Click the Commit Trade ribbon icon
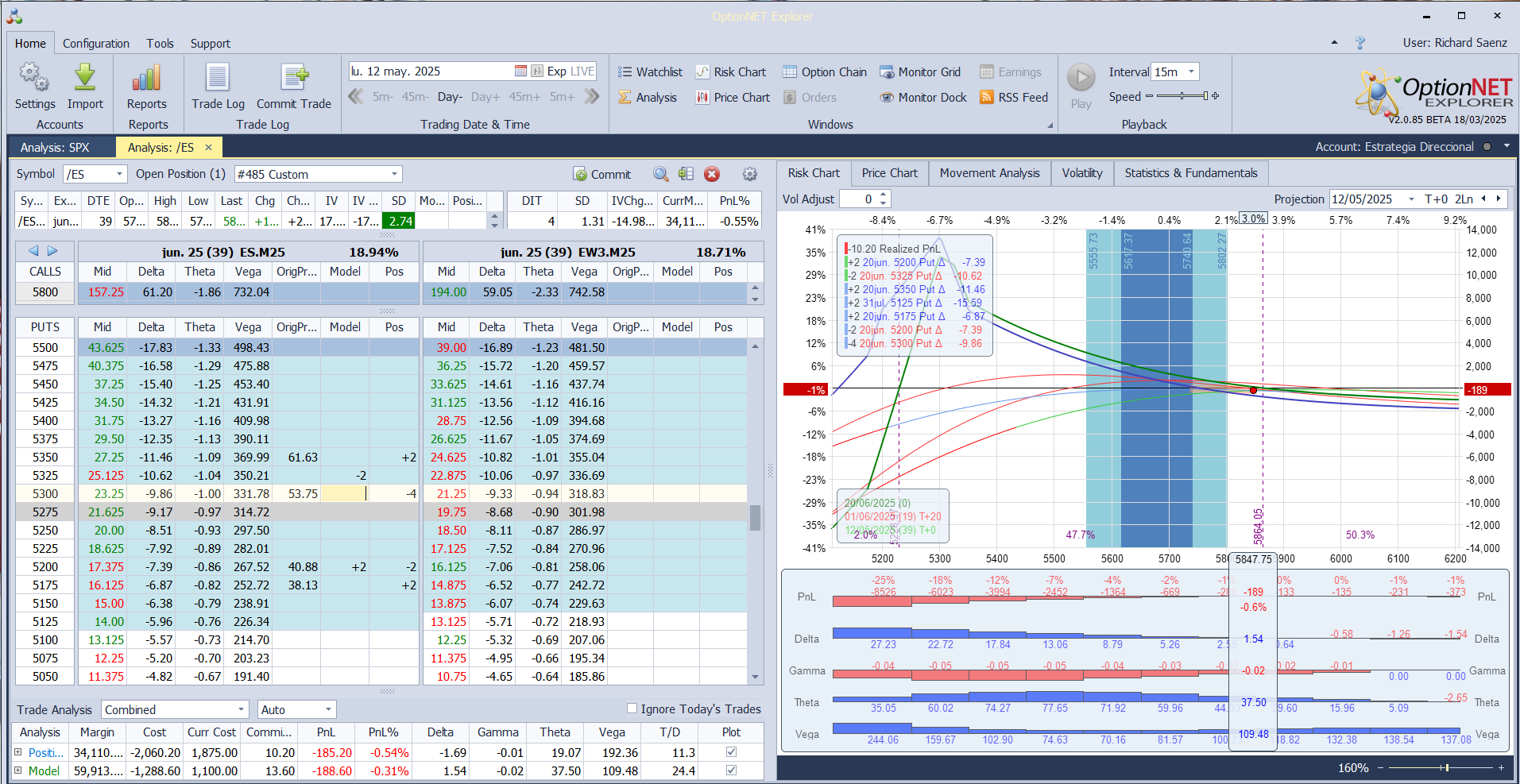 [294, 78]
